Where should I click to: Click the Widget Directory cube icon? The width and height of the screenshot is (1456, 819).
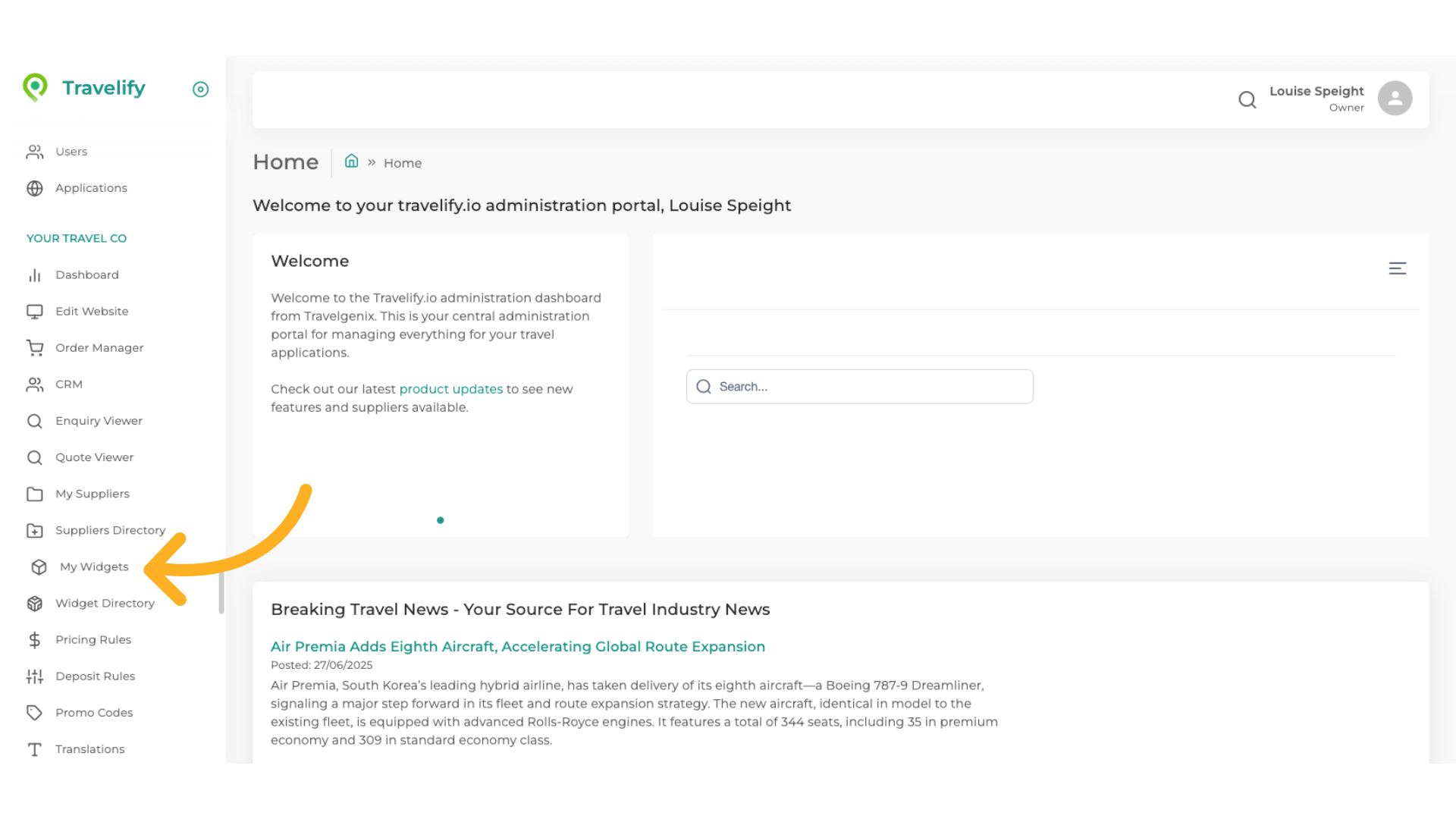35,604
